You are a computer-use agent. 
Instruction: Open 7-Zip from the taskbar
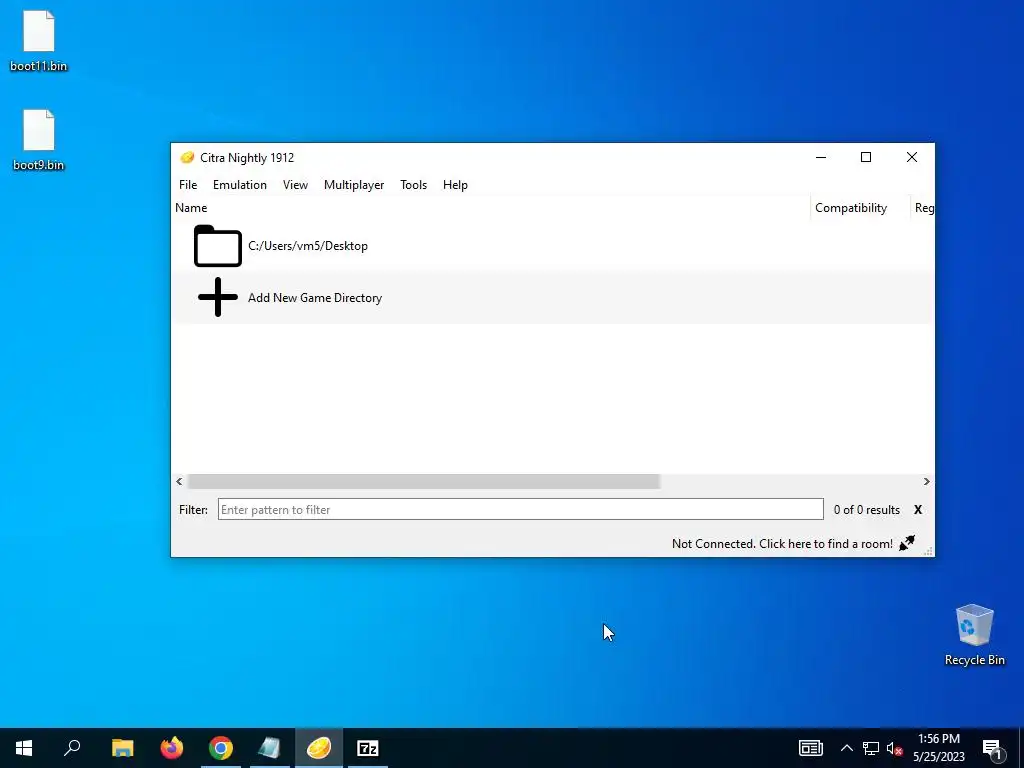(368, 748)
